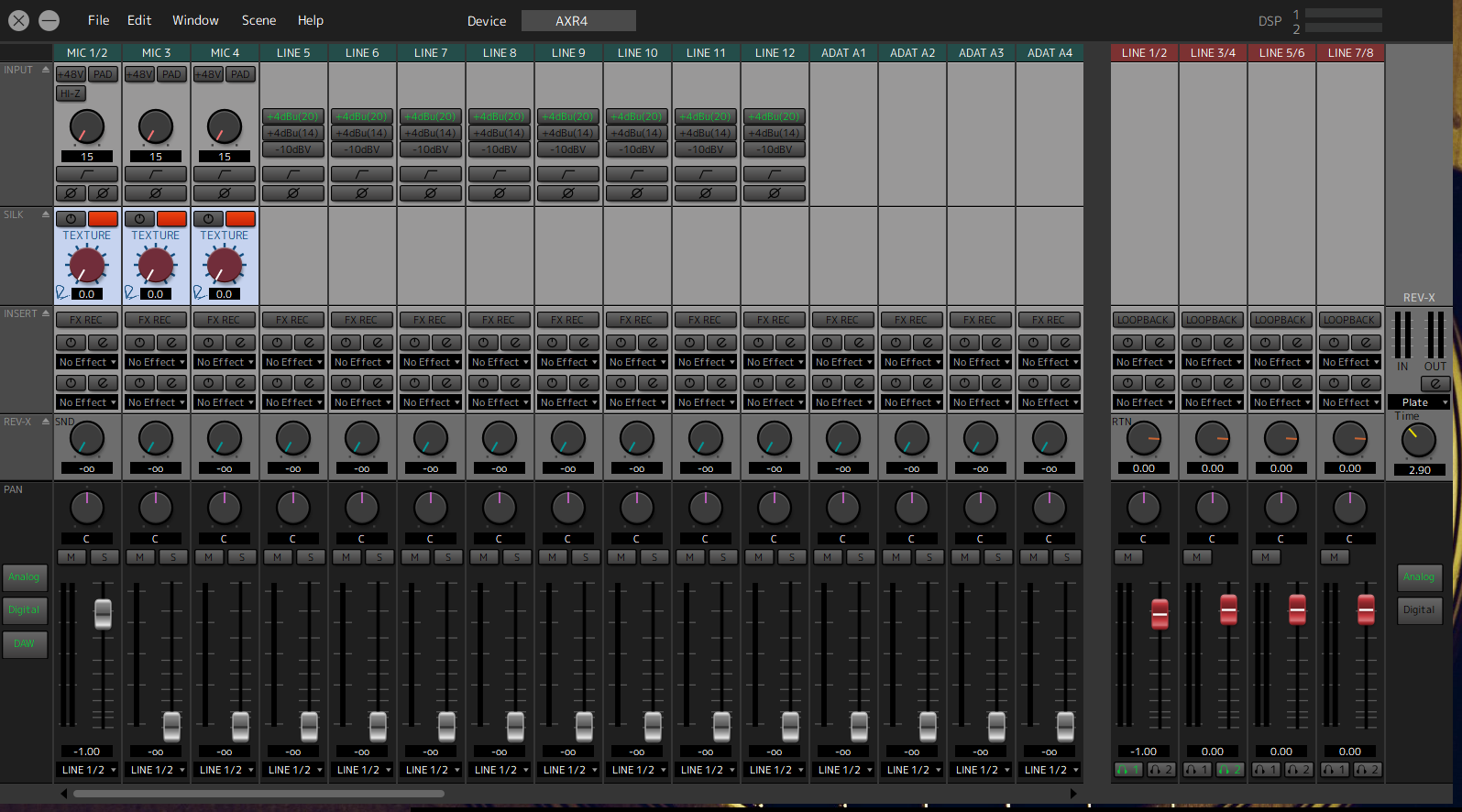Power on second insert effect of MIC 3
Screen dimensions: 1462x812
click(139, 383)
